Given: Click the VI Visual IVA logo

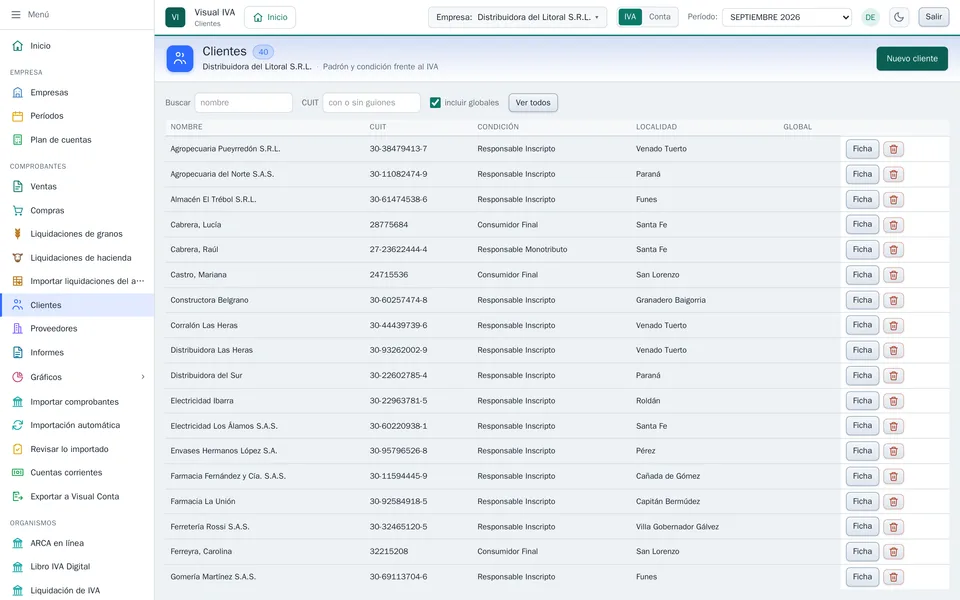Looking at the screenshot, I should coord(175,17).
